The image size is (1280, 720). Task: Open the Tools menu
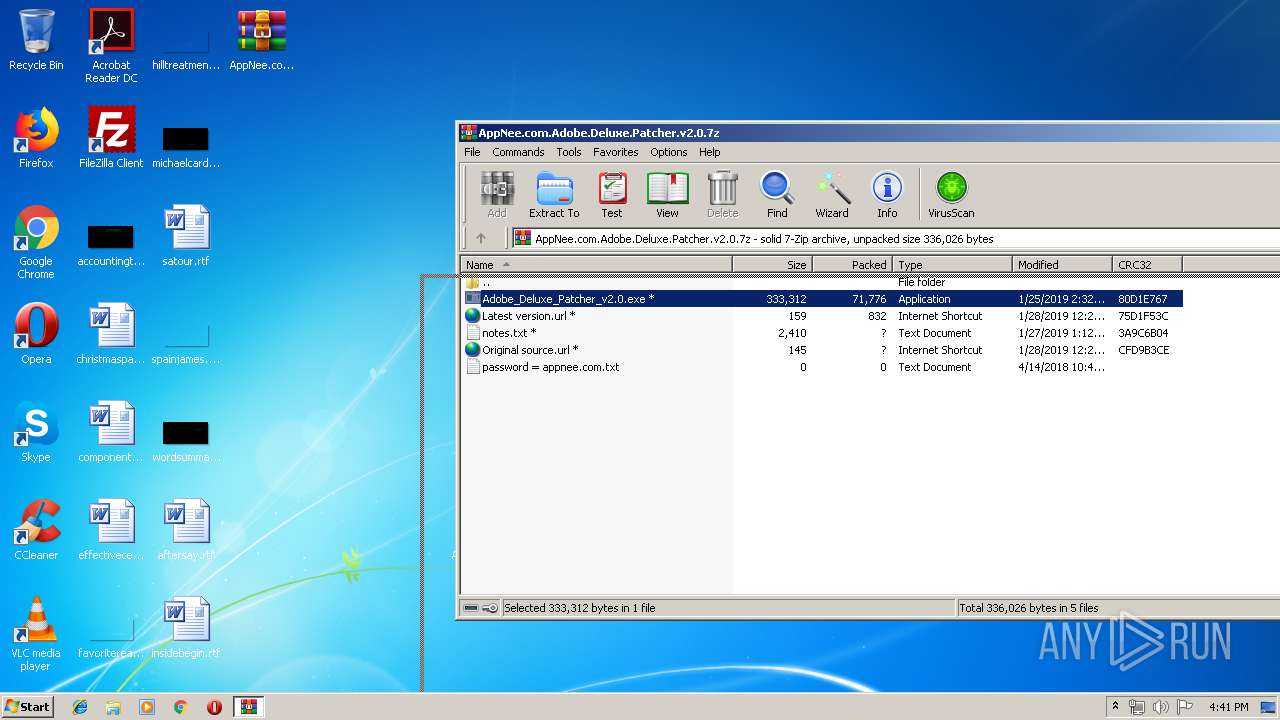pos(569,152)
